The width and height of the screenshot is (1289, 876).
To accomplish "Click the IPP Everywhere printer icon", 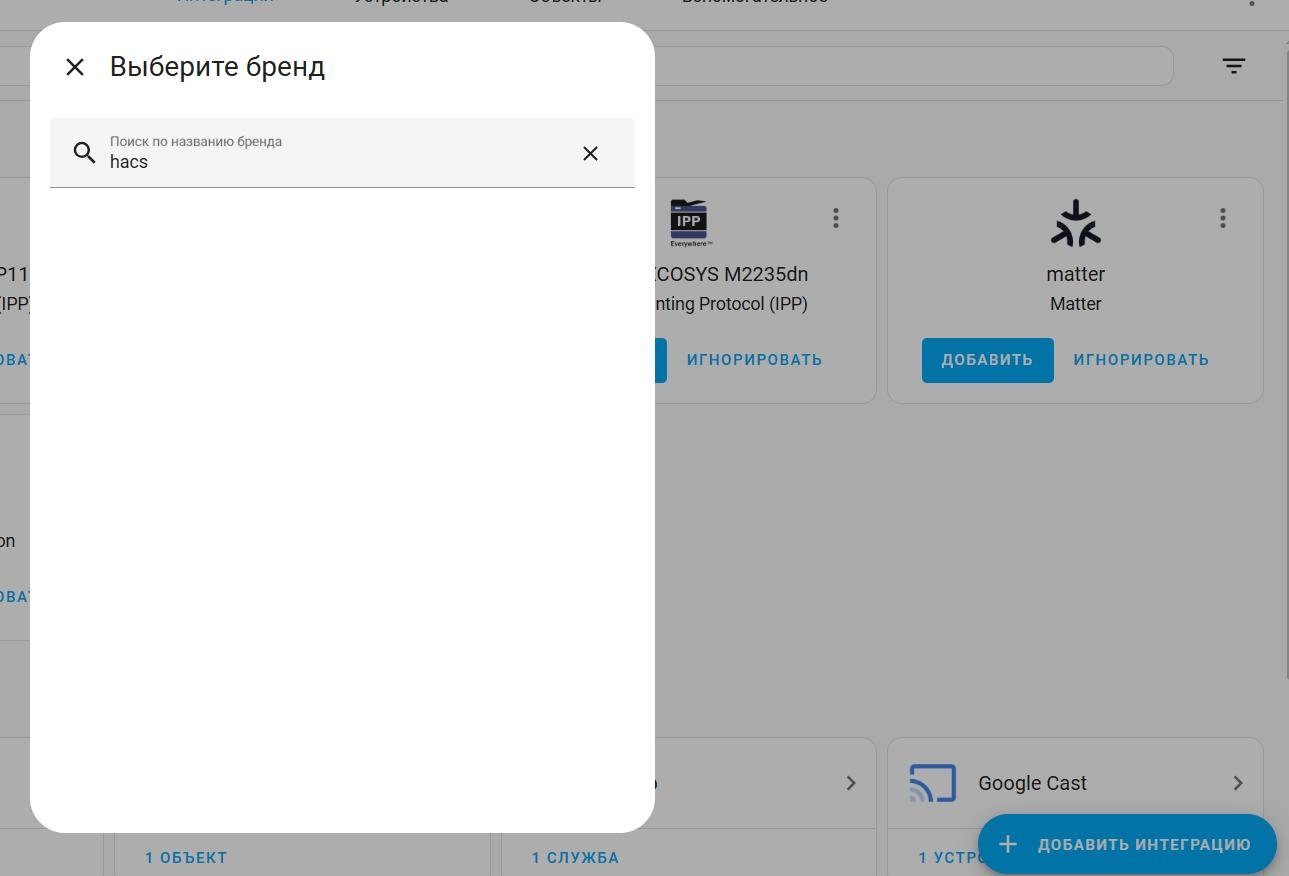I will [x=688, y=223].
